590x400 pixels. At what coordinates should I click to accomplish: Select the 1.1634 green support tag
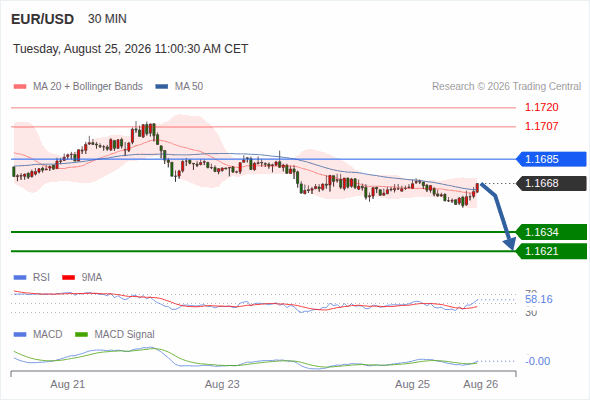tap(551, 232)
